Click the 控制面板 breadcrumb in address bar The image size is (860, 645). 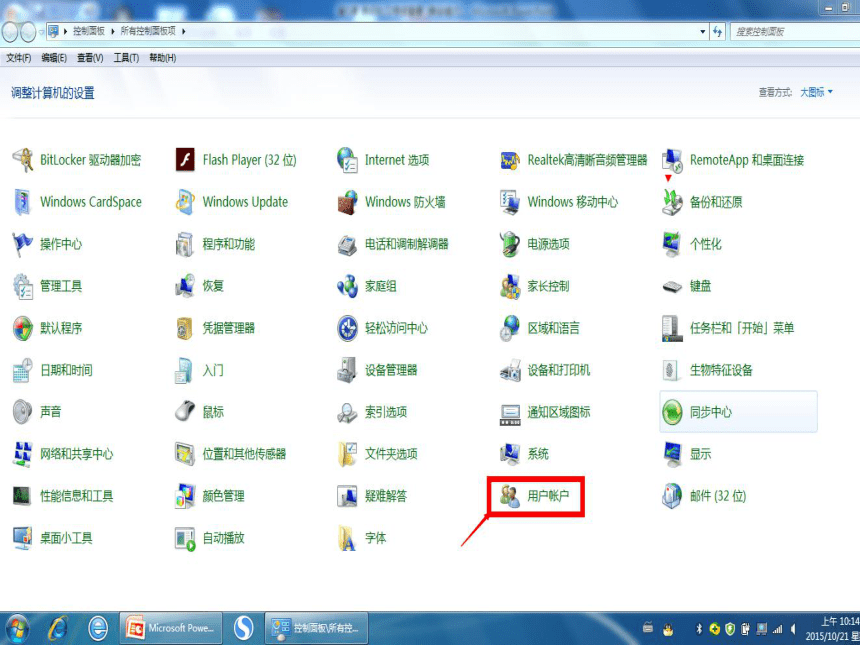point(89,31)
